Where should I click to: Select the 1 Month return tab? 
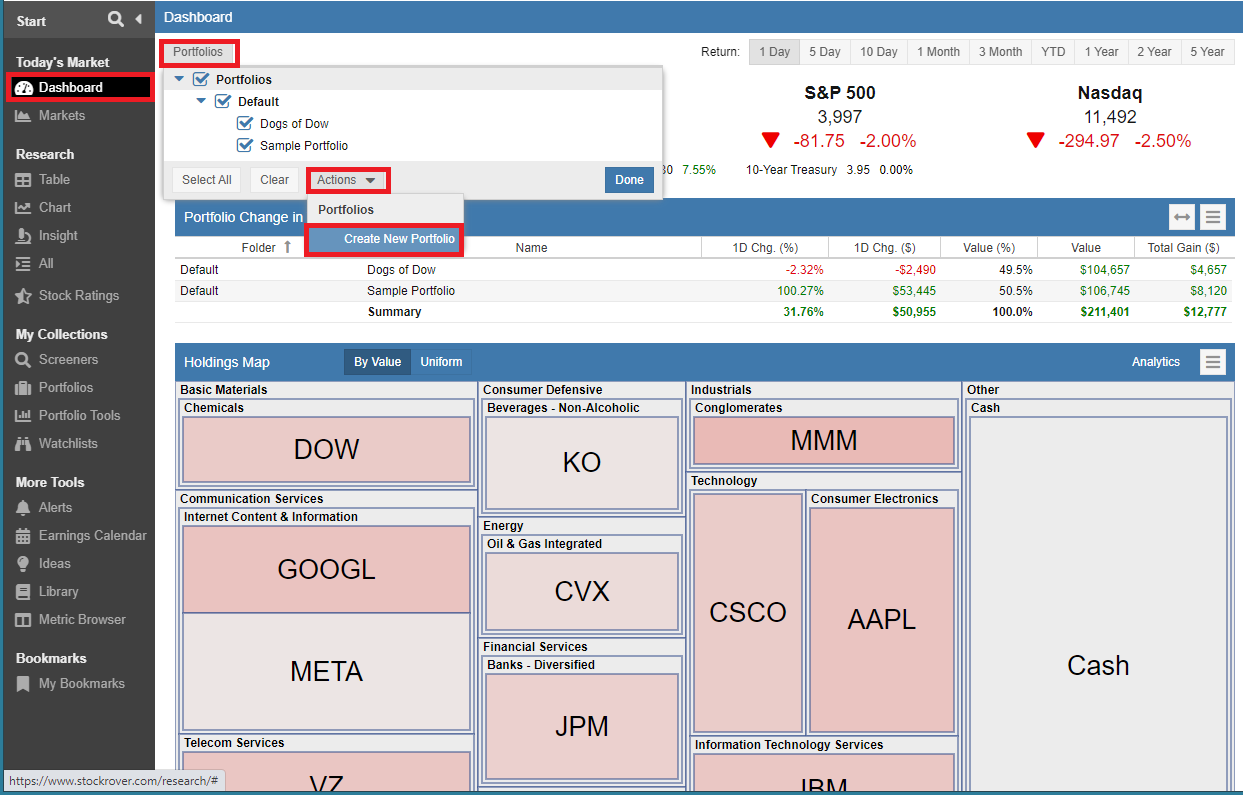pos(938,52)
